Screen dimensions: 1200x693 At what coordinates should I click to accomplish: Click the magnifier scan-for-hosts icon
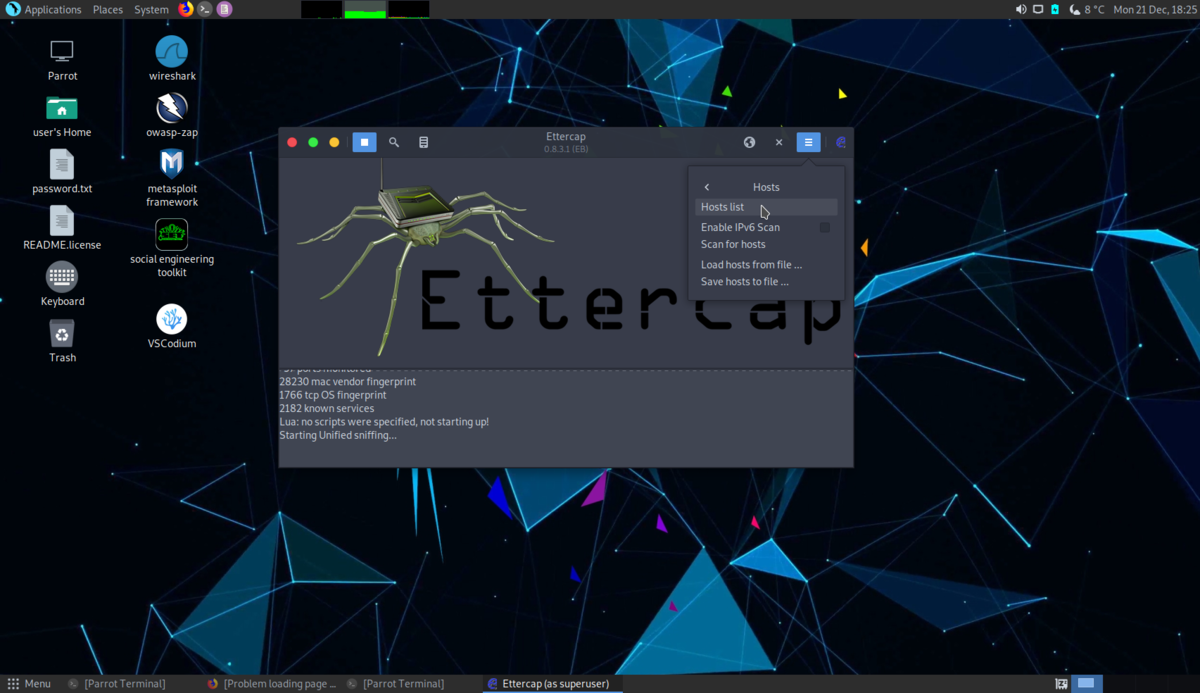pyautogui.click(x=394, y=142)
